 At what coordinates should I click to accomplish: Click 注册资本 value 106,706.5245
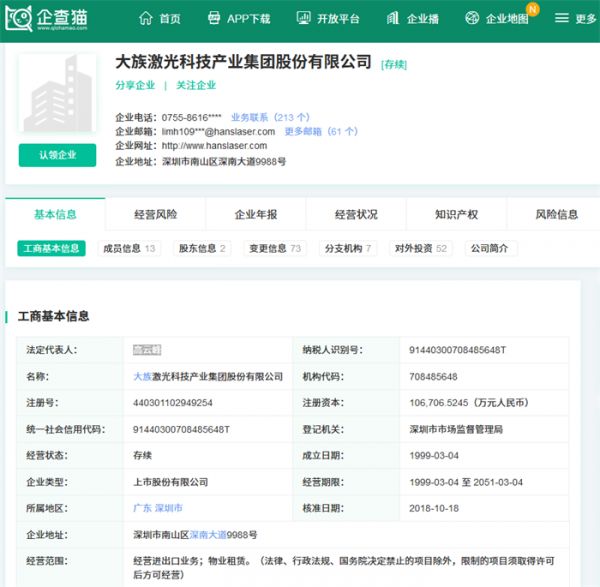pos(439,403)
